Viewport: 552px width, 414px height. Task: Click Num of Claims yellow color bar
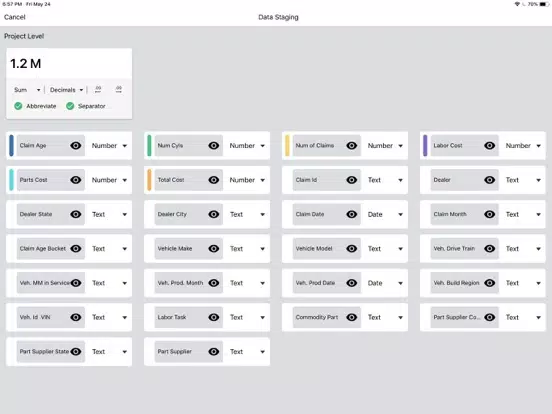[x=287, y=145]
